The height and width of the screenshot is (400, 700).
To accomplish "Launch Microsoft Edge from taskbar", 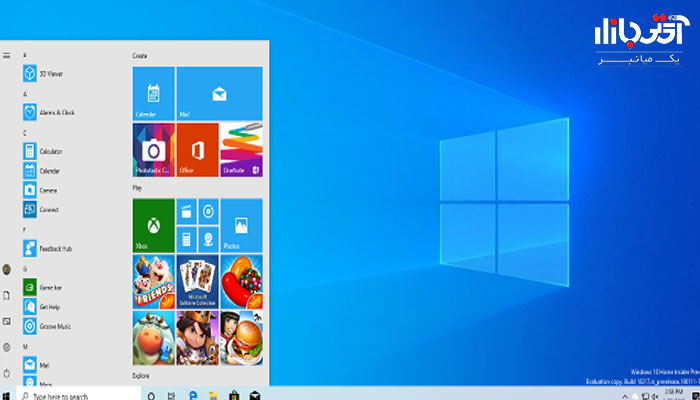I will 193,396.
